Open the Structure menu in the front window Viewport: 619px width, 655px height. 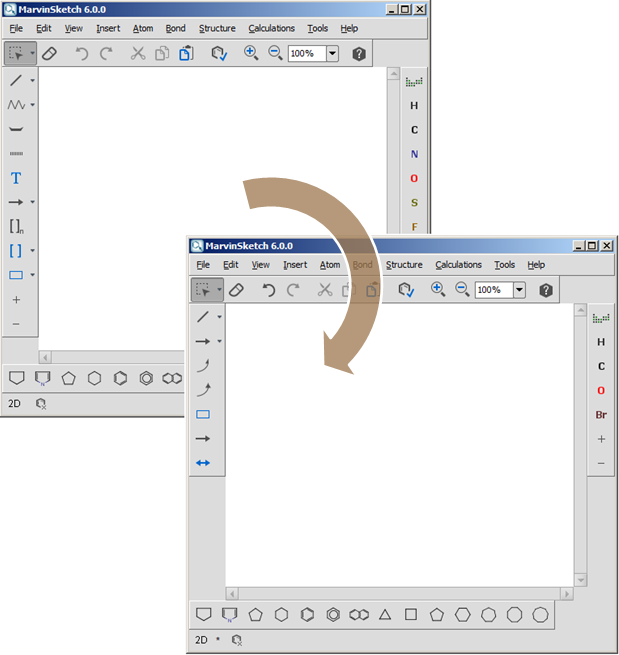click(x=404, y=265)
